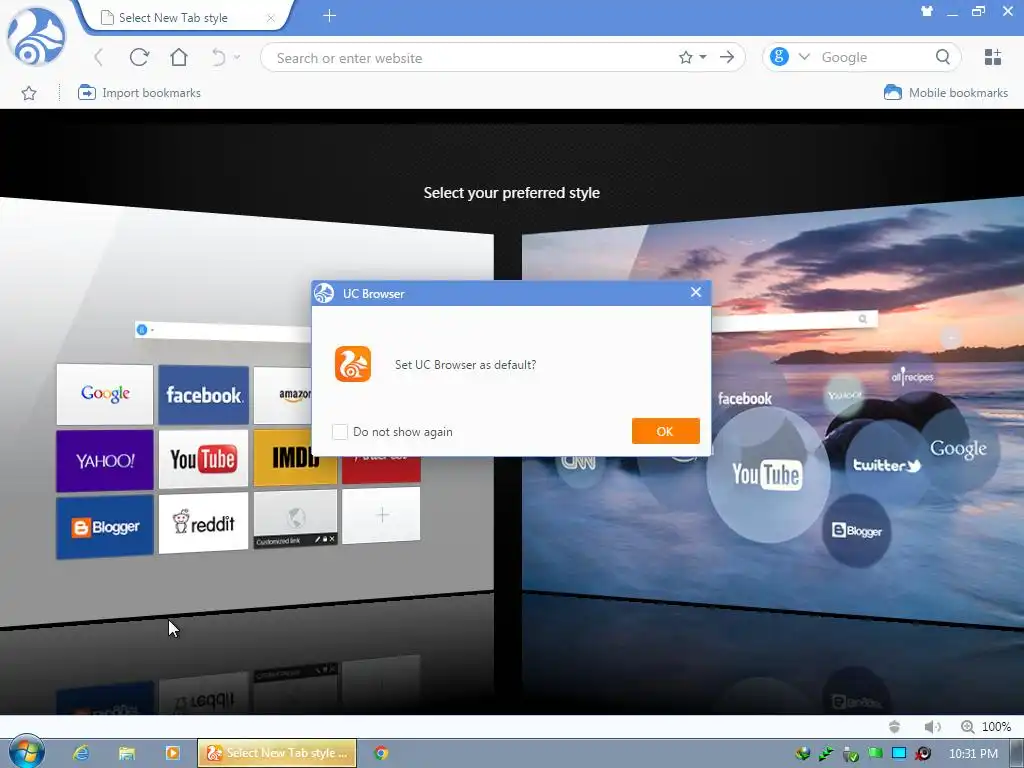Click the address bar search field
The height and width of the screenshot is (768, 1024).
(470, 58)
